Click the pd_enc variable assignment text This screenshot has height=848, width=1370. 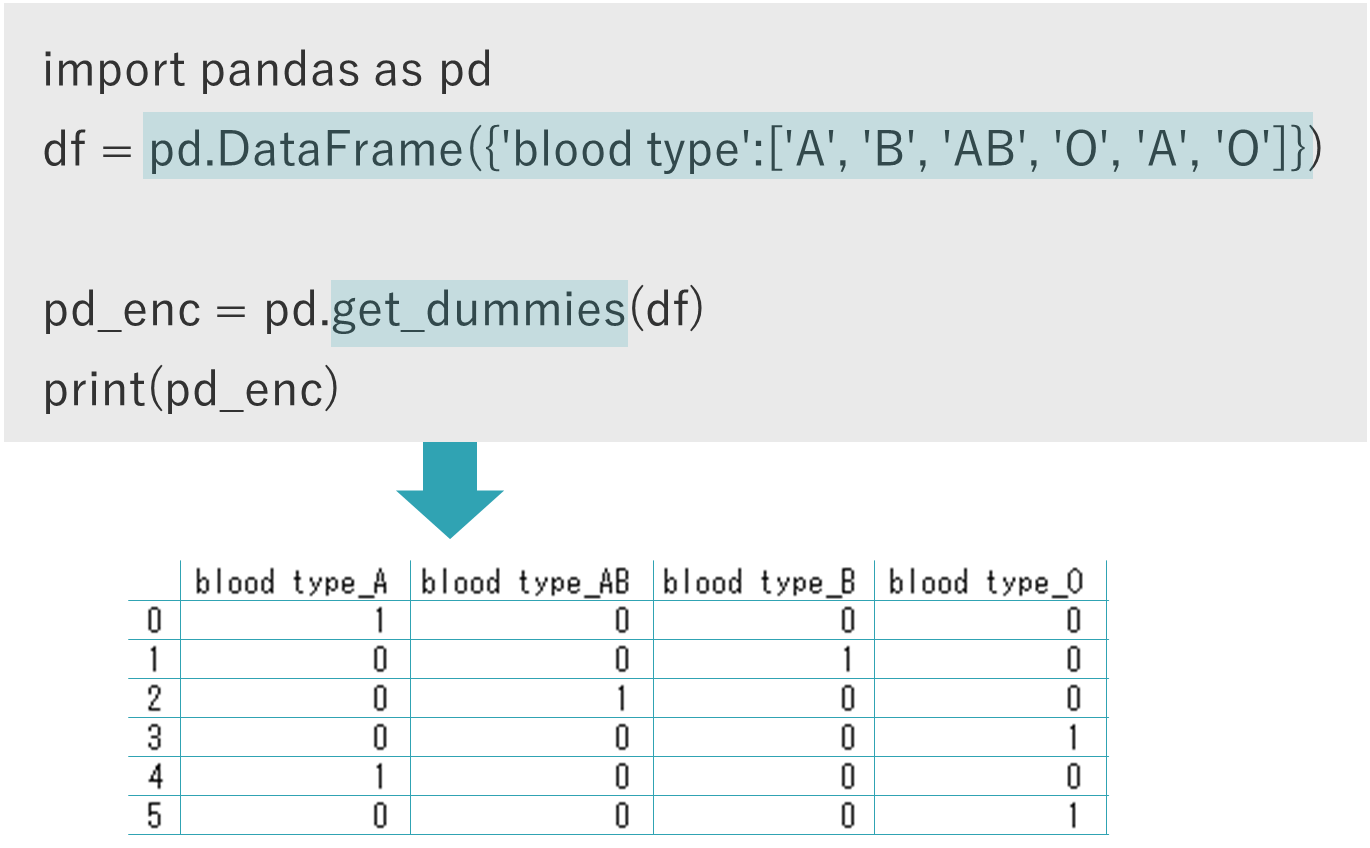click(122, 312)
